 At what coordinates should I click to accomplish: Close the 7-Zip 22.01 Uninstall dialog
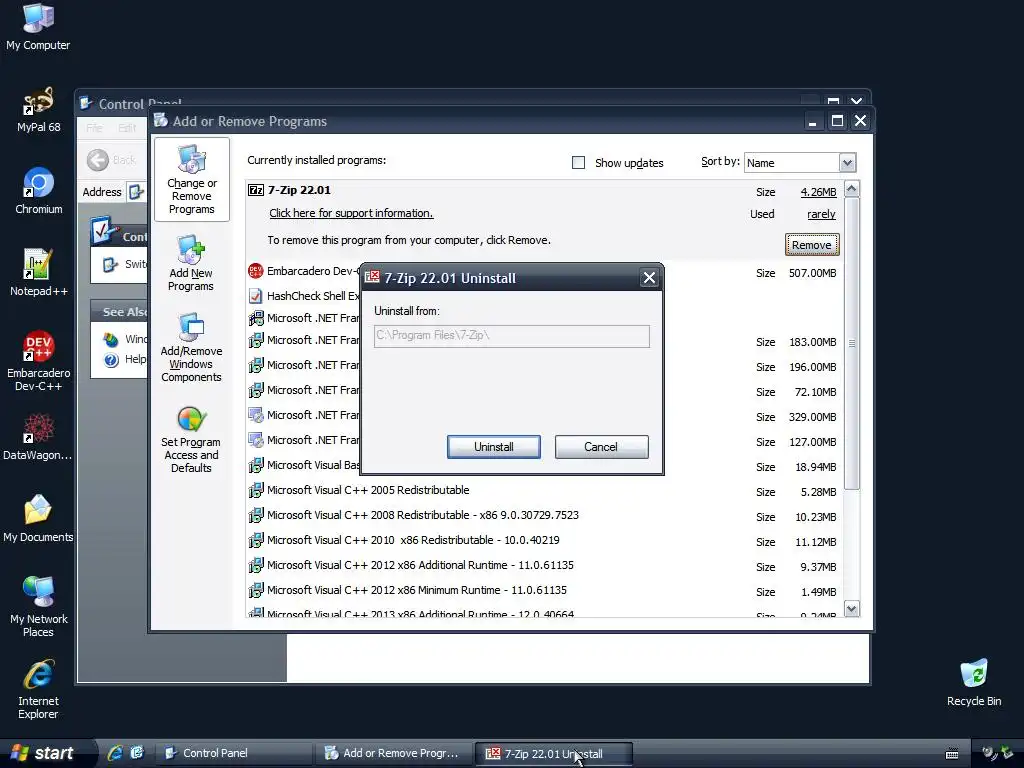point(649,278)
